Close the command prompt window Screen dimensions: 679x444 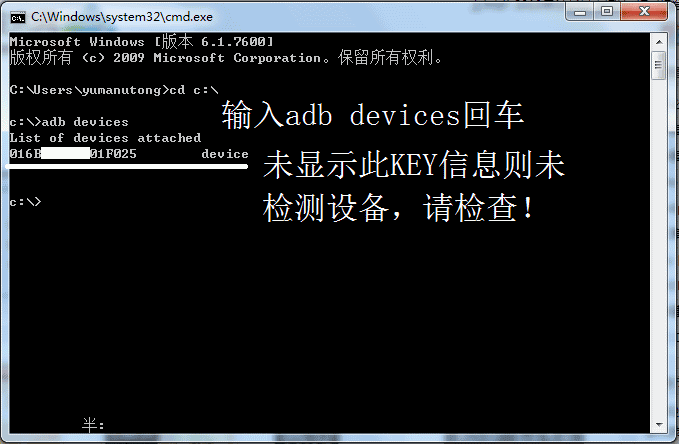point(644,11)
